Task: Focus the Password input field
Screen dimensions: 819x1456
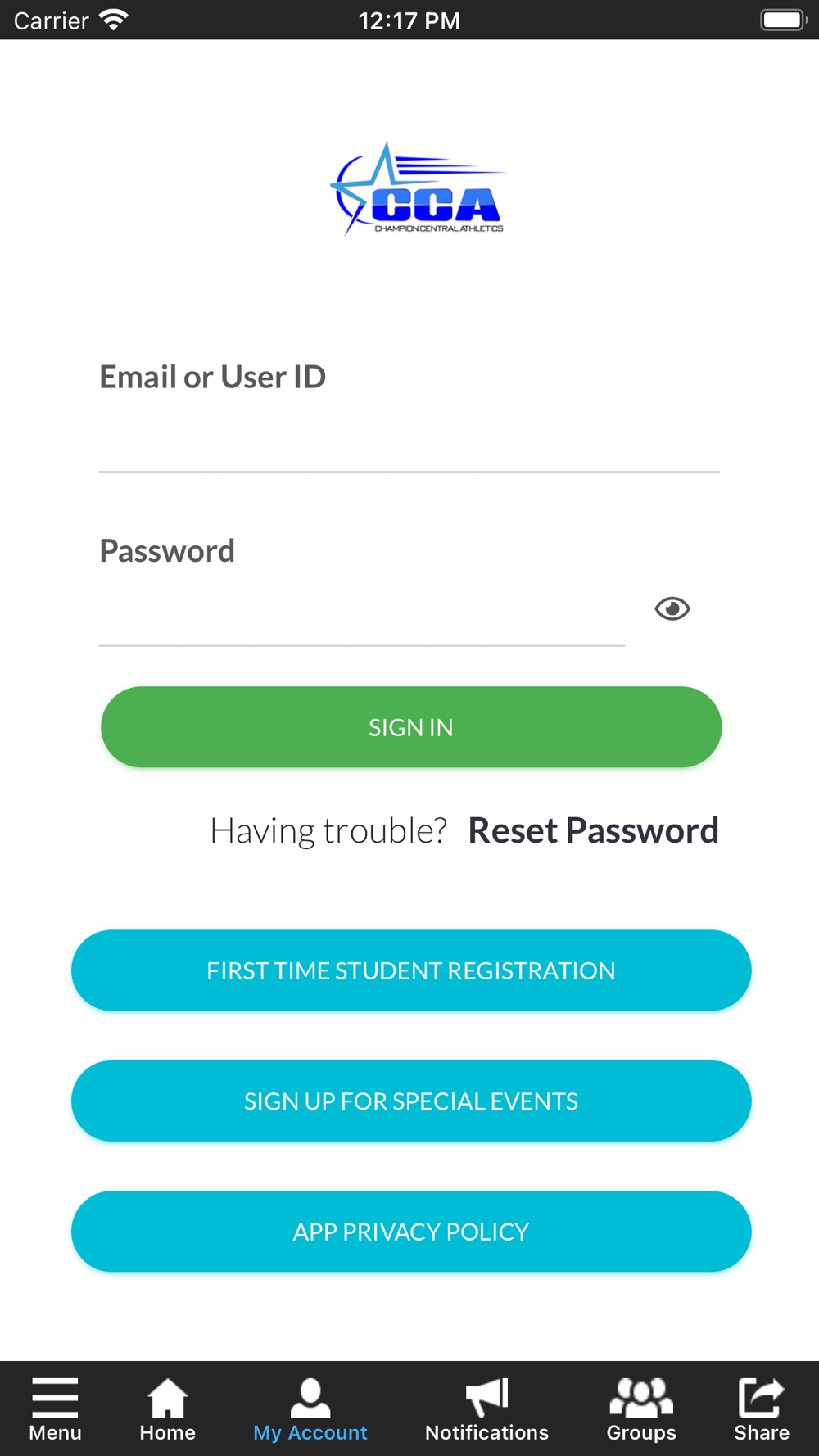Action: coord(362,614)
